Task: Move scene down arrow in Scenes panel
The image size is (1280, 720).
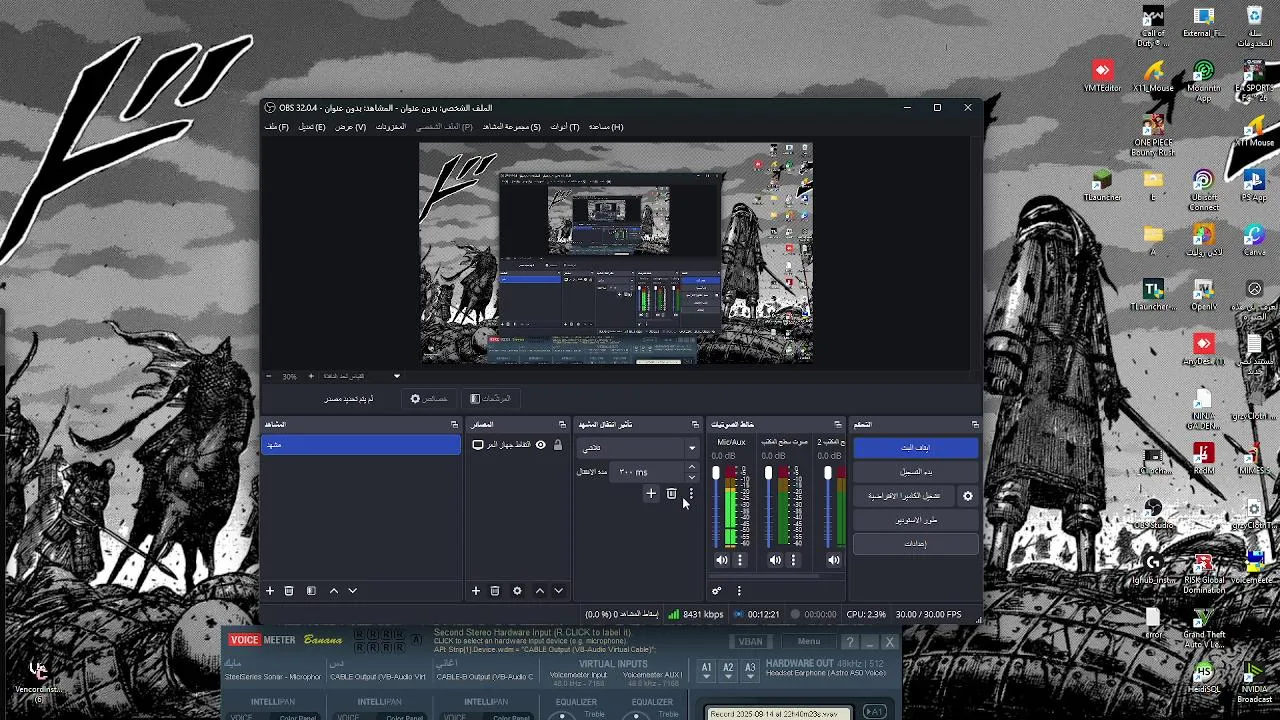Action: point(353,591)
